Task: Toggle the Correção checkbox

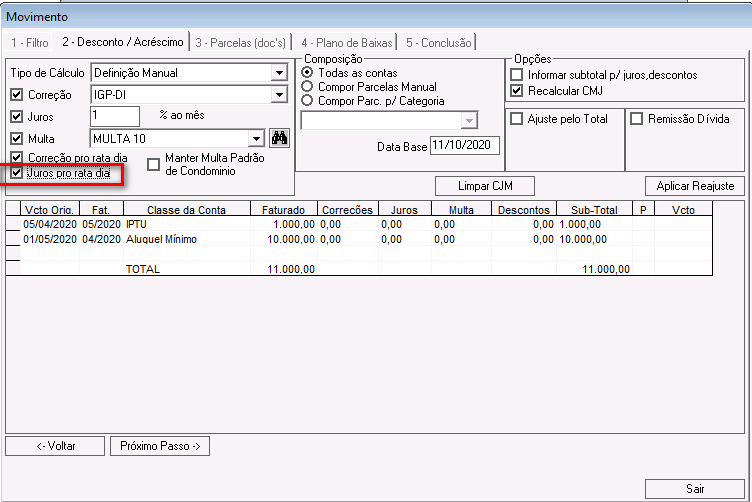Action: 17,94
